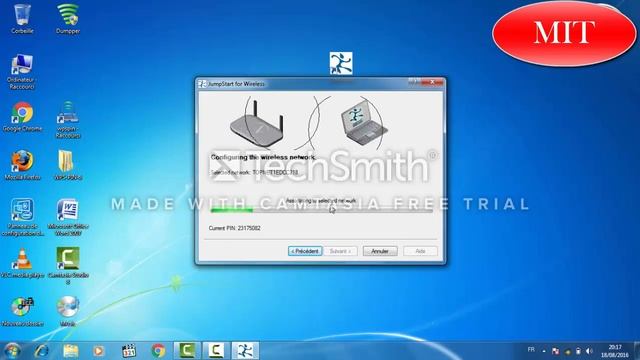The image size is (640, 360).
Task: Open the clock showing 20:17
Action: point(615,351)
